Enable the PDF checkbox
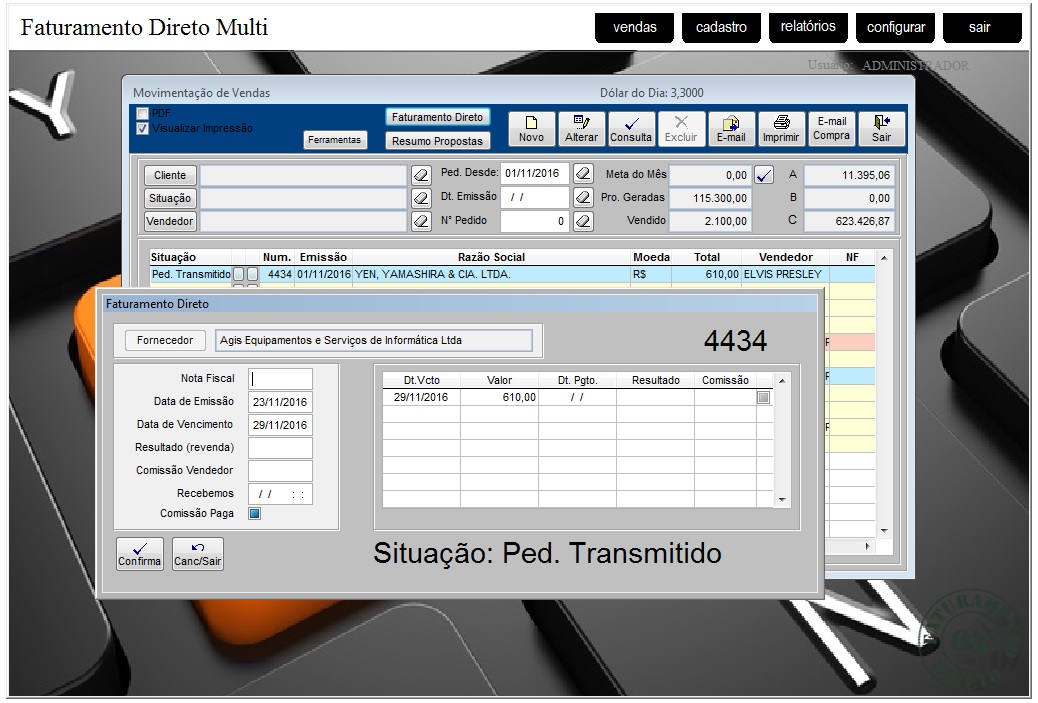 click(x=142, y=114)
